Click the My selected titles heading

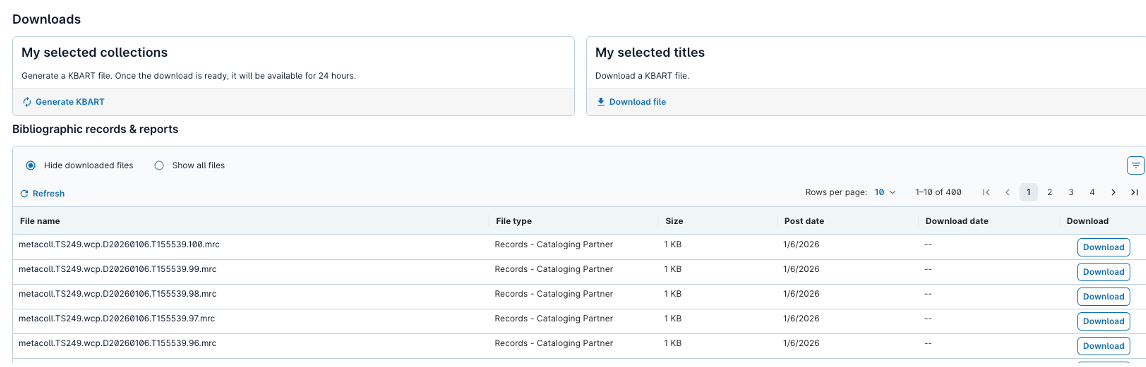[650, 53]
